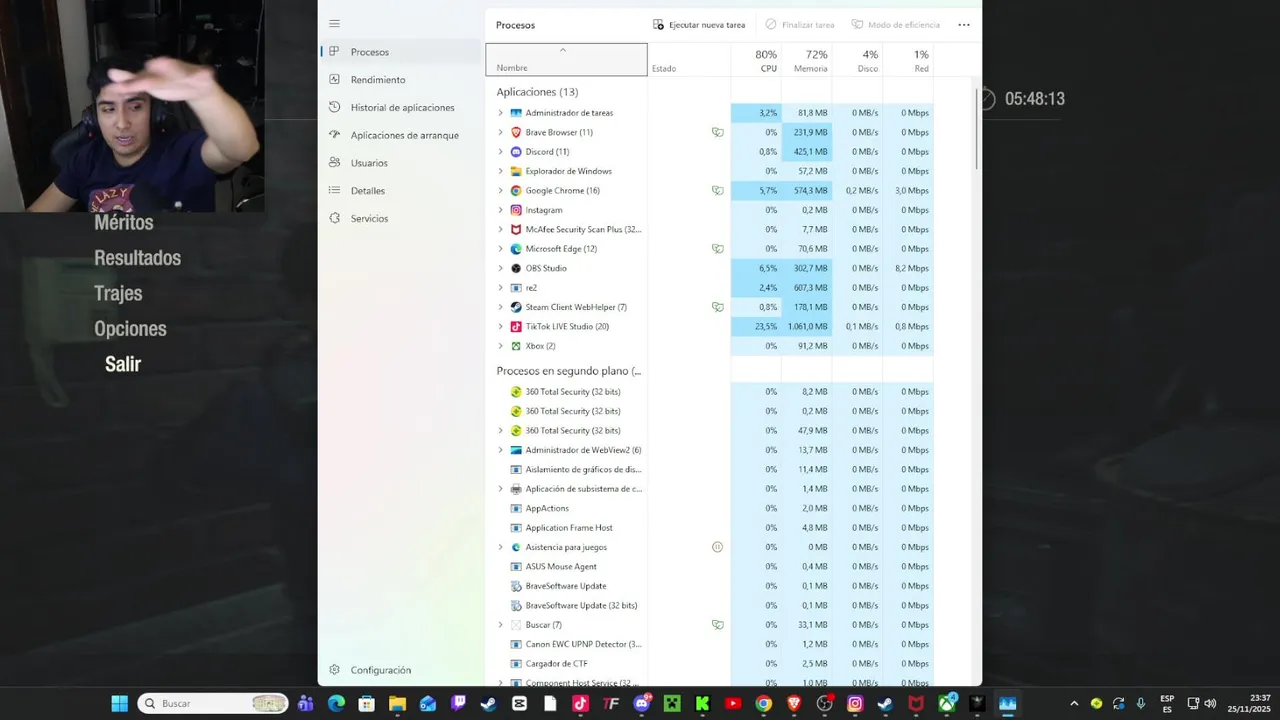This screenshot has width=1280, height=720.
Task: Click the Instagram app icon in process list
Action: pyautogui.click(x=516, y=210)
